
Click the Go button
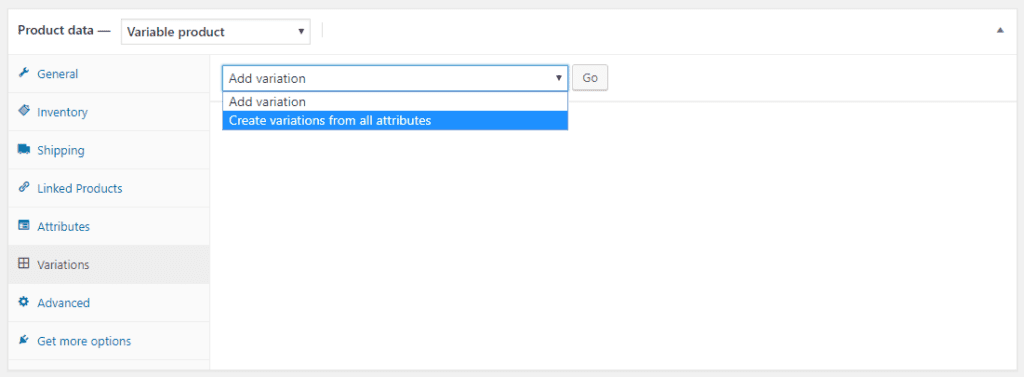pos(590,78)
